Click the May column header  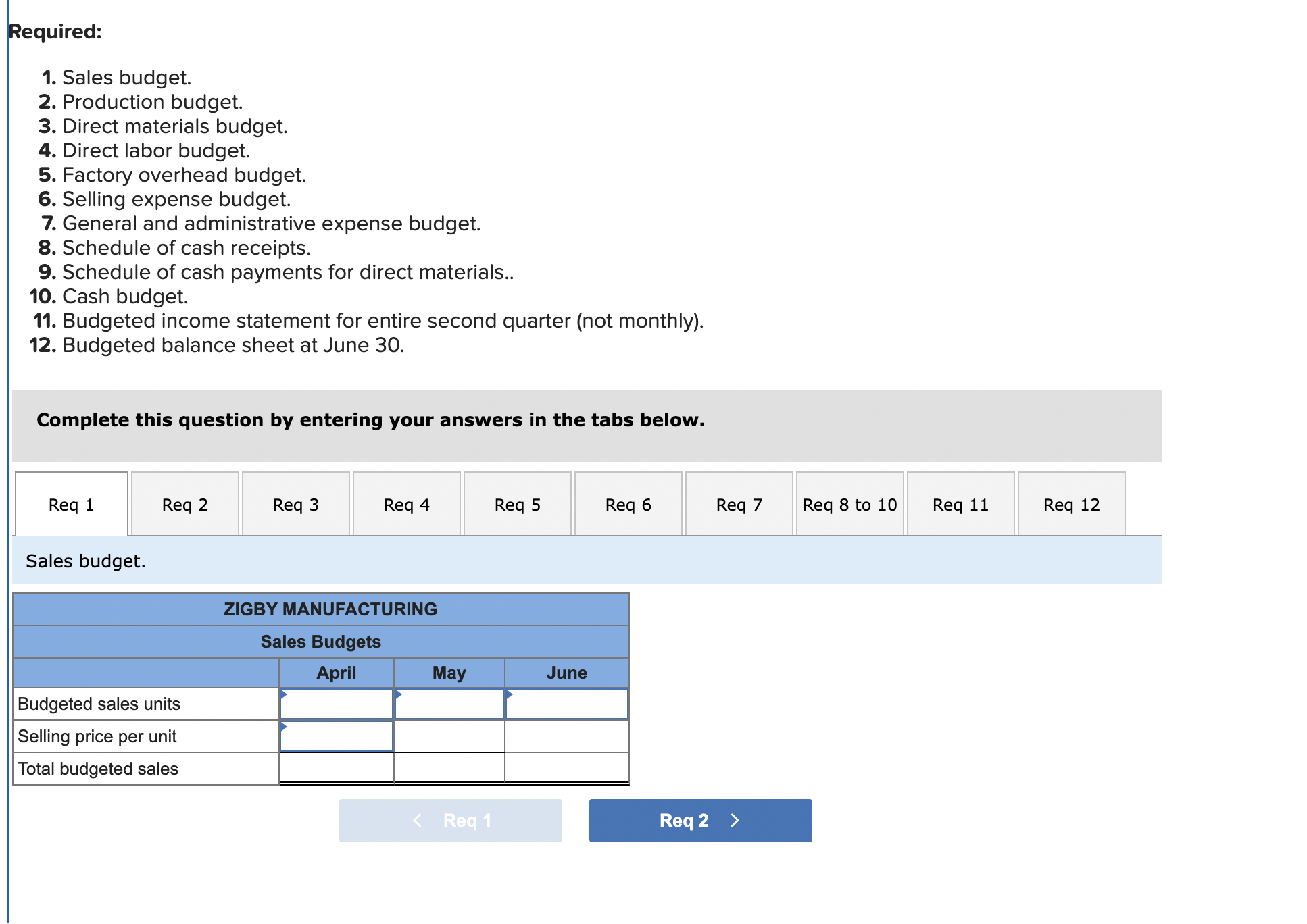click(449, 672)
